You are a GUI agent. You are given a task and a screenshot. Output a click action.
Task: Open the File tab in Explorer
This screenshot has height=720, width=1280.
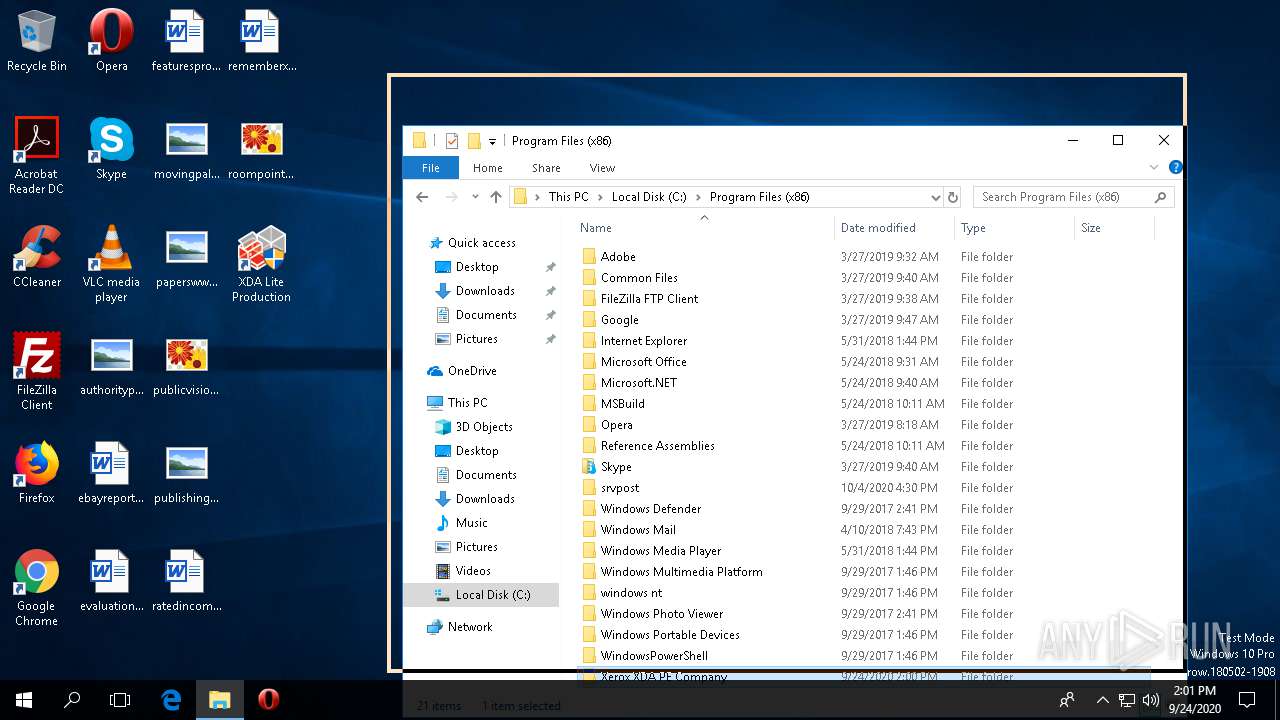click(x=431, y=168)
